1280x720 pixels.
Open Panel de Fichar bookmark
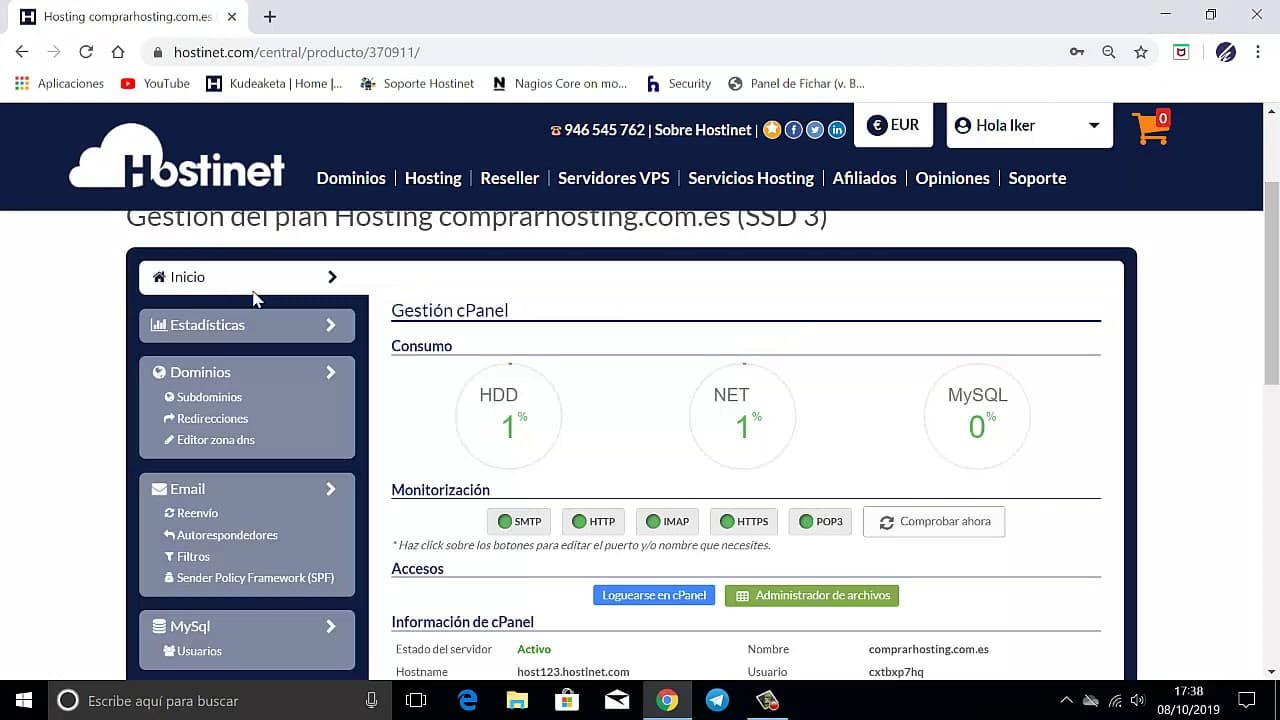tap(797, 84)
